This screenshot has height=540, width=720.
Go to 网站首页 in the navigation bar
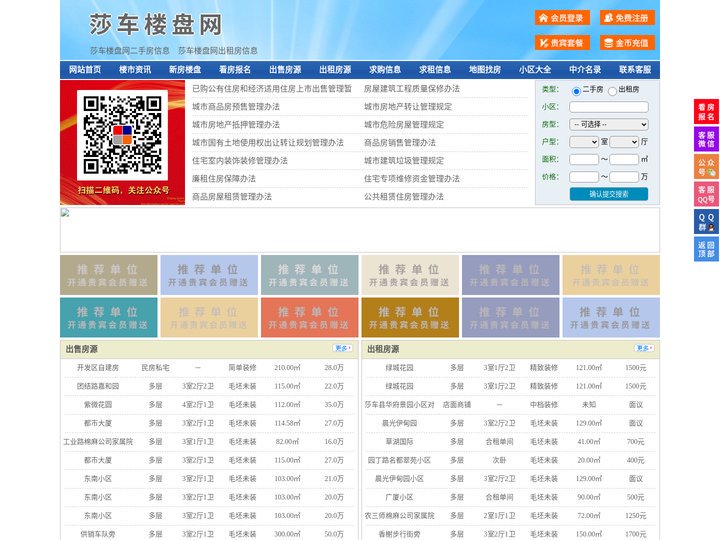click(85, 70)
